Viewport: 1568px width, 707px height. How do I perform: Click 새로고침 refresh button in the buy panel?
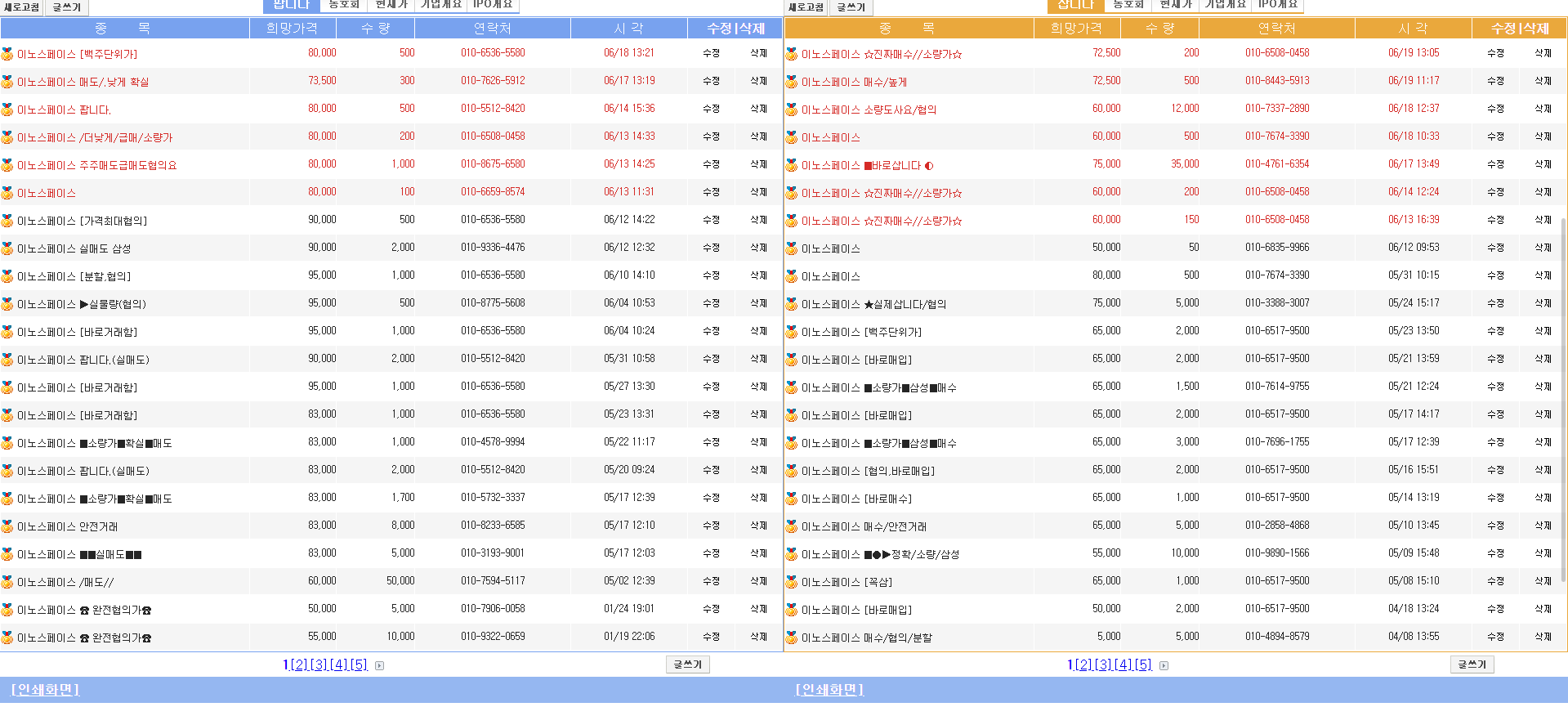(806, 7)
